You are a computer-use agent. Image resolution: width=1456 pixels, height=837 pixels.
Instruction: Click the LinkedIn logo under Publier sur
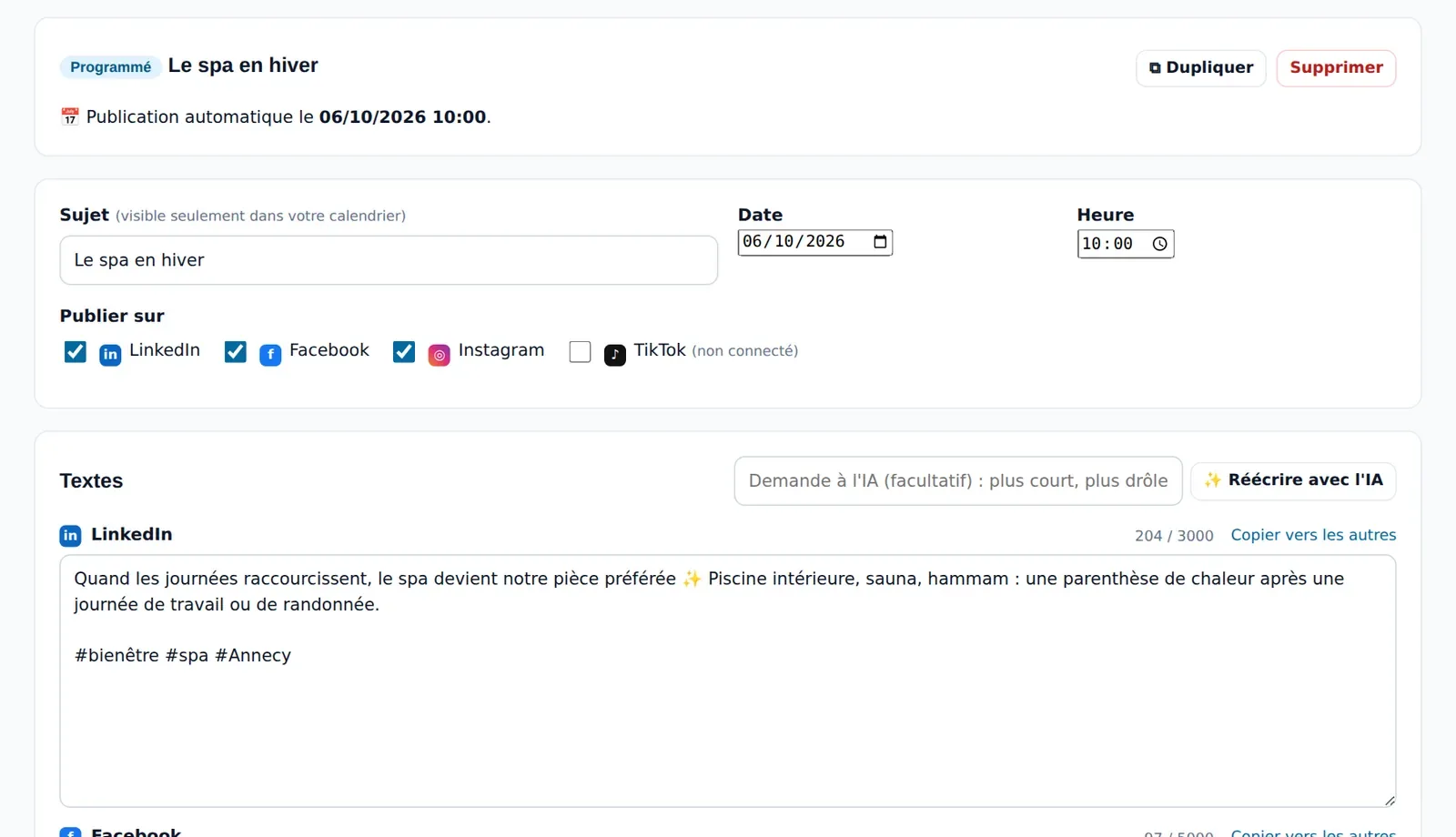point(110,355)
